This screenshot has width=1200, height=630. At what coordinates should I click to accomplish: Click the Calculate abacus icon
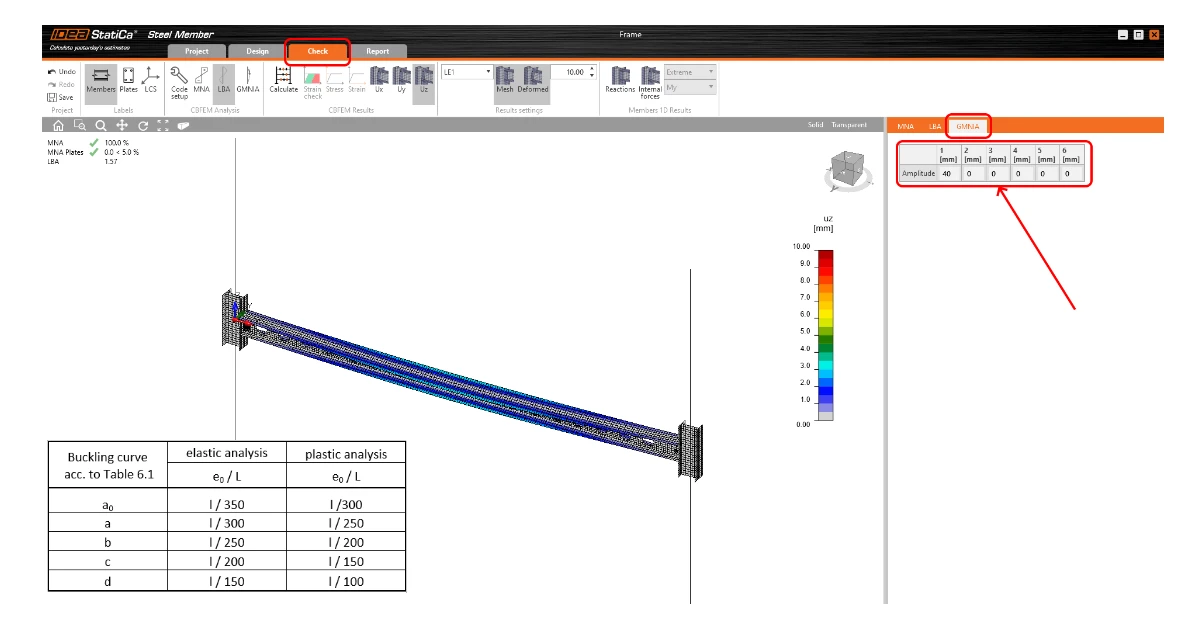point(283,80)
